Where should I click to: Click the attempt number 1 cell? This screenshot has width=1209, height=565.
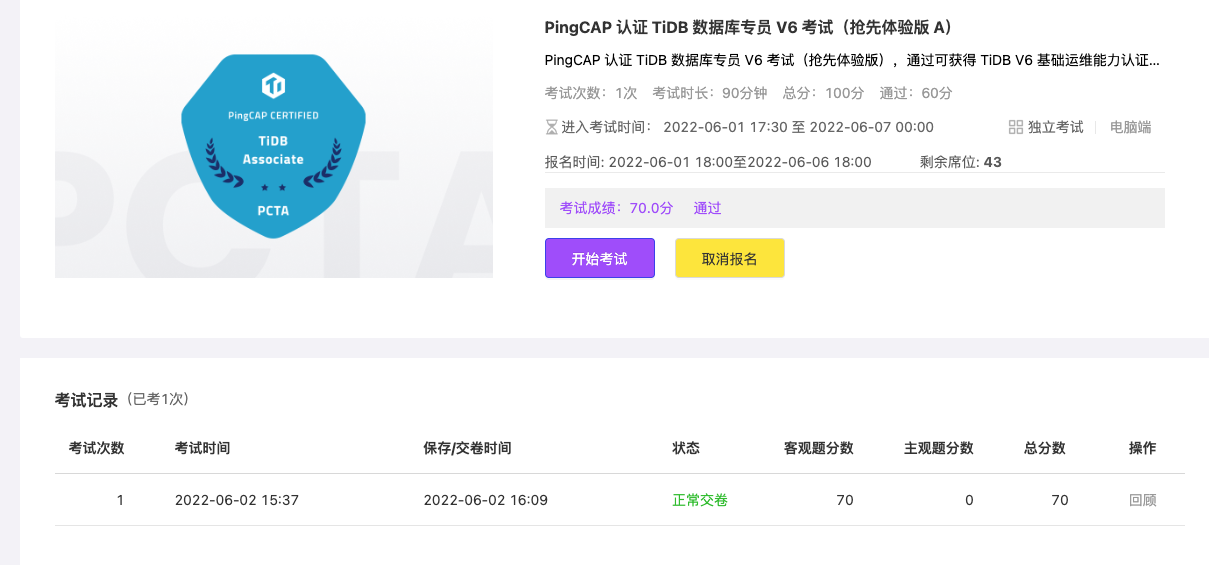(120, 500)
